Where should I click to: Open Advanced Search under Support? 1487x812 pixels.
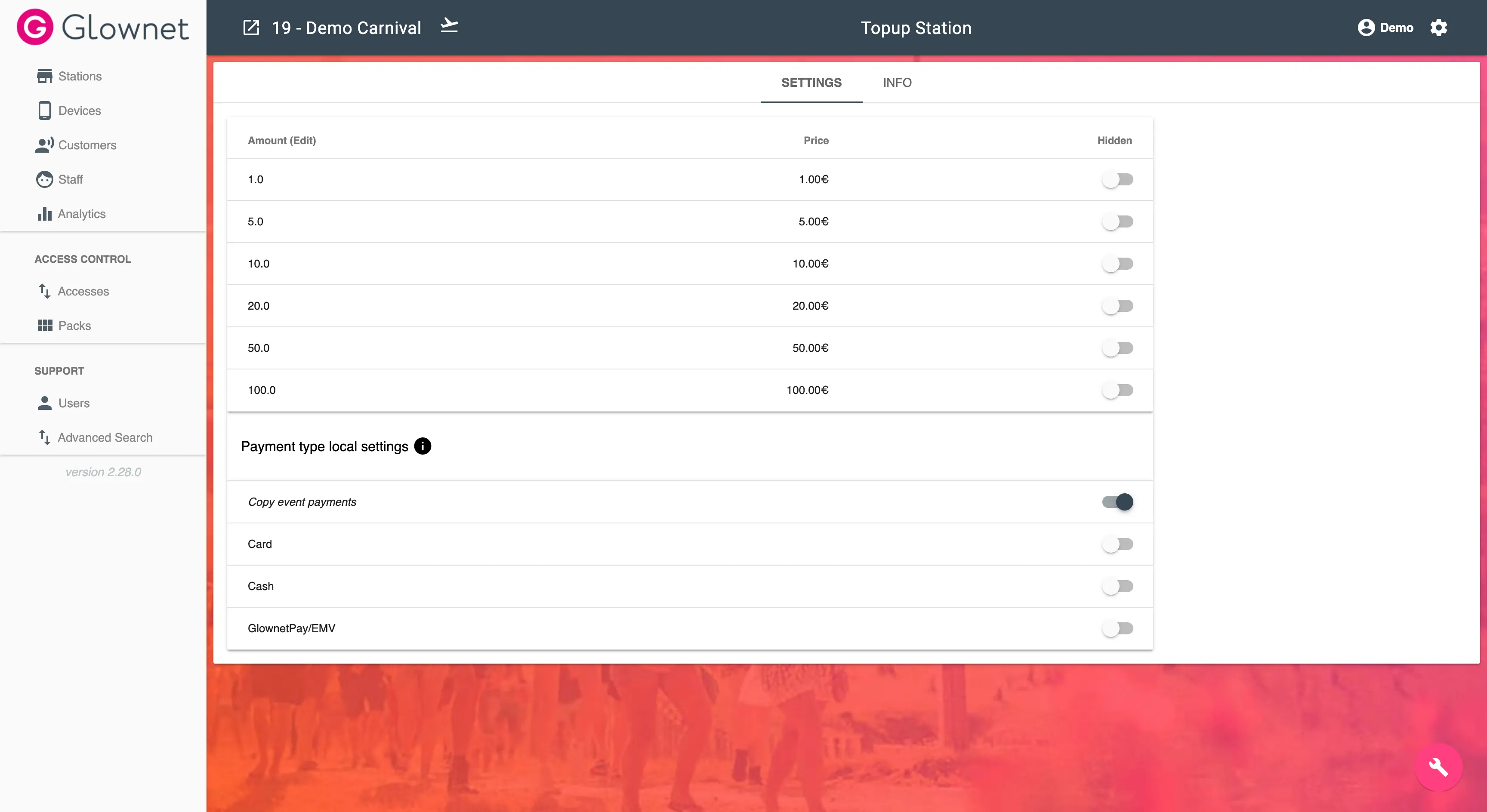coord(105,437)
